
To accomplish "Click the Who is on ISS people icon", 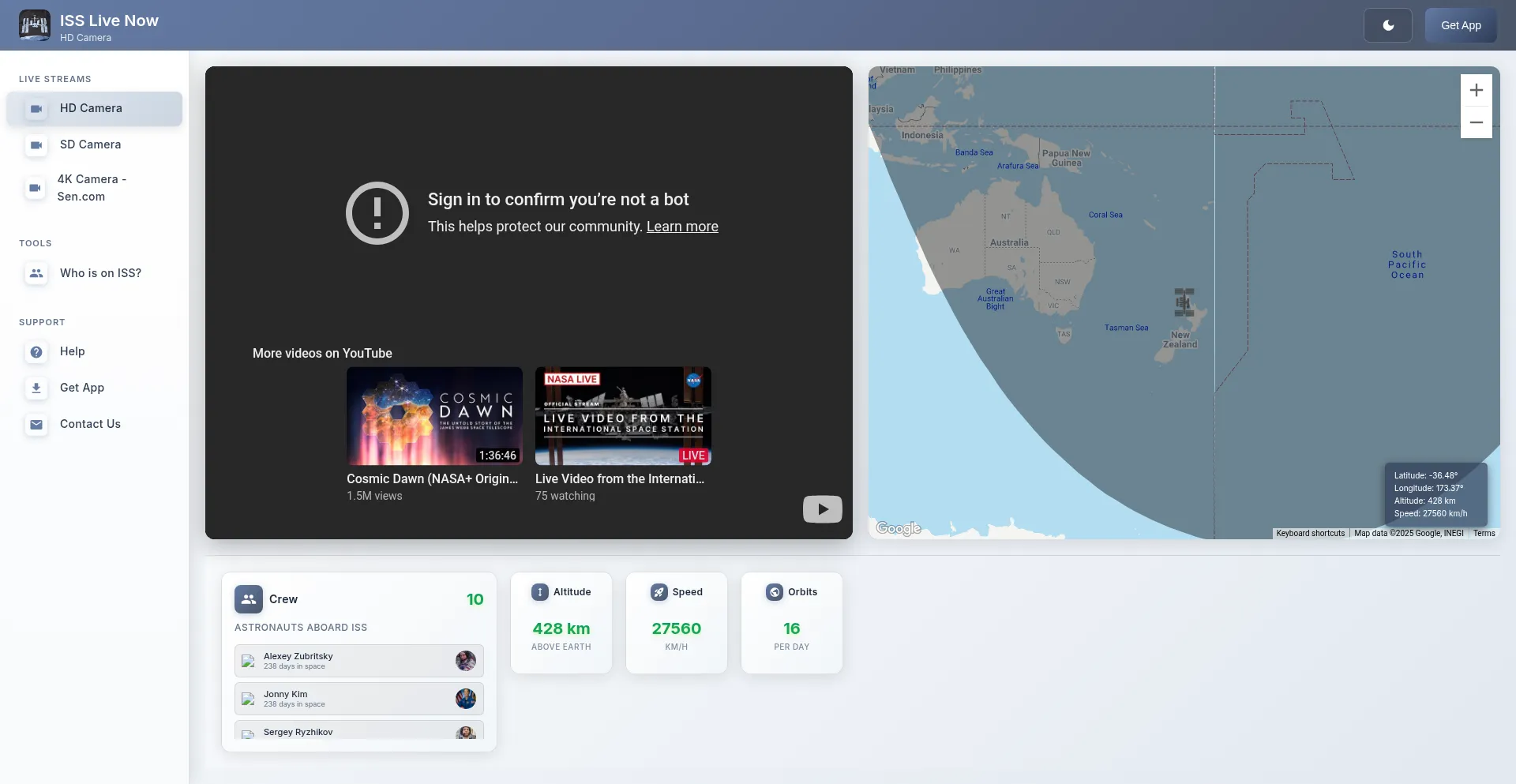I will tap(36, 273).
